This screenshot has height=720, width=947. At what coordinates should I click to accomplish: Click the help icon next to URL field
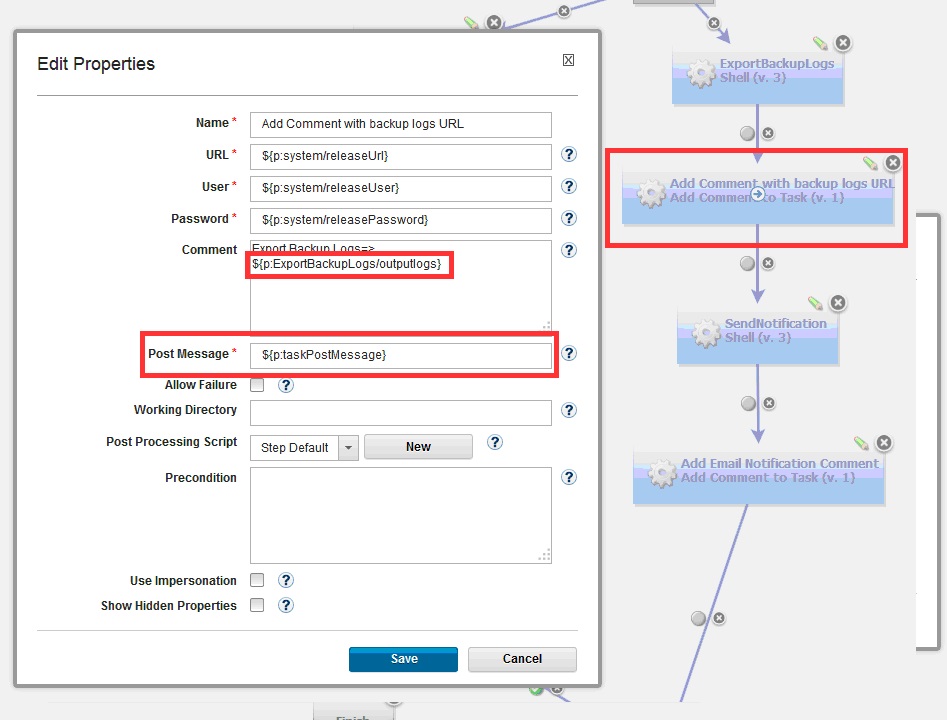click(569, 155)
